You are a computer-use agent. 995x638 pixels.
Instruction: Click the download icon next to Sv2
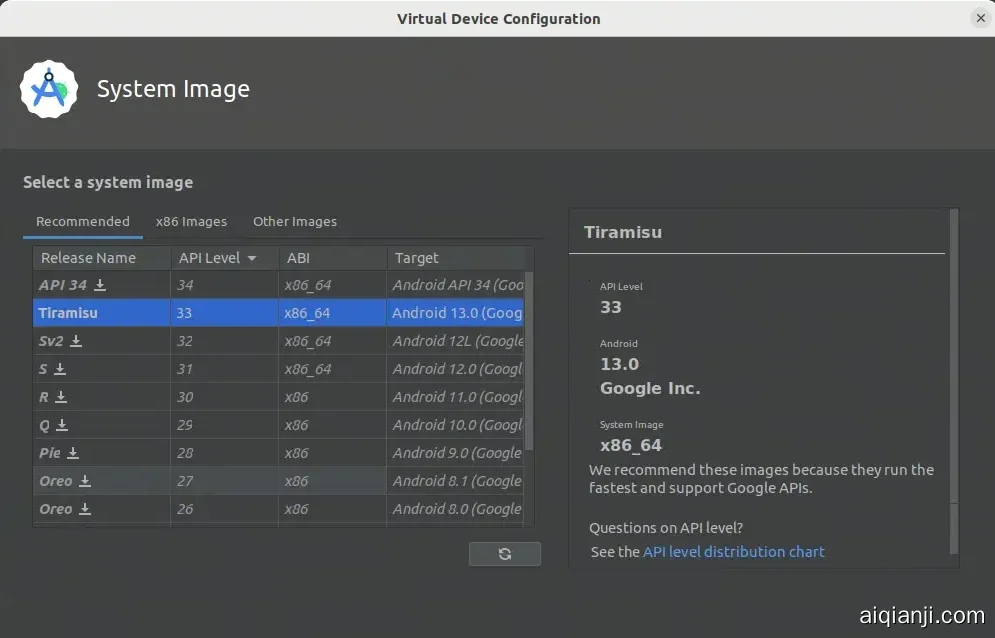pyautogui.click(x=76, y=342)
